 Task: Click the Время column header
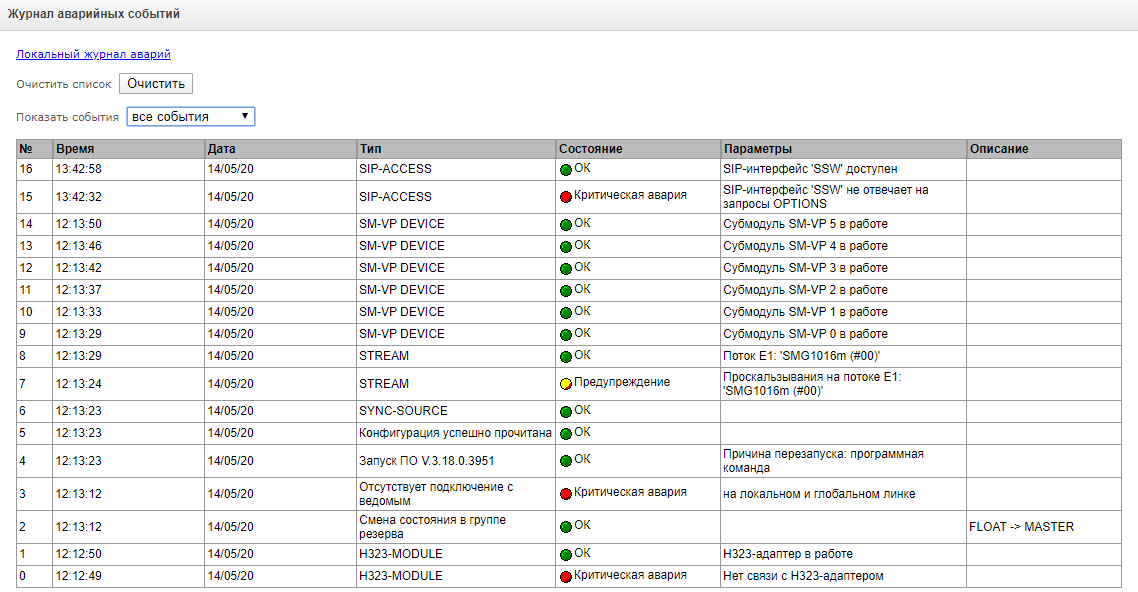click(128, 149)
